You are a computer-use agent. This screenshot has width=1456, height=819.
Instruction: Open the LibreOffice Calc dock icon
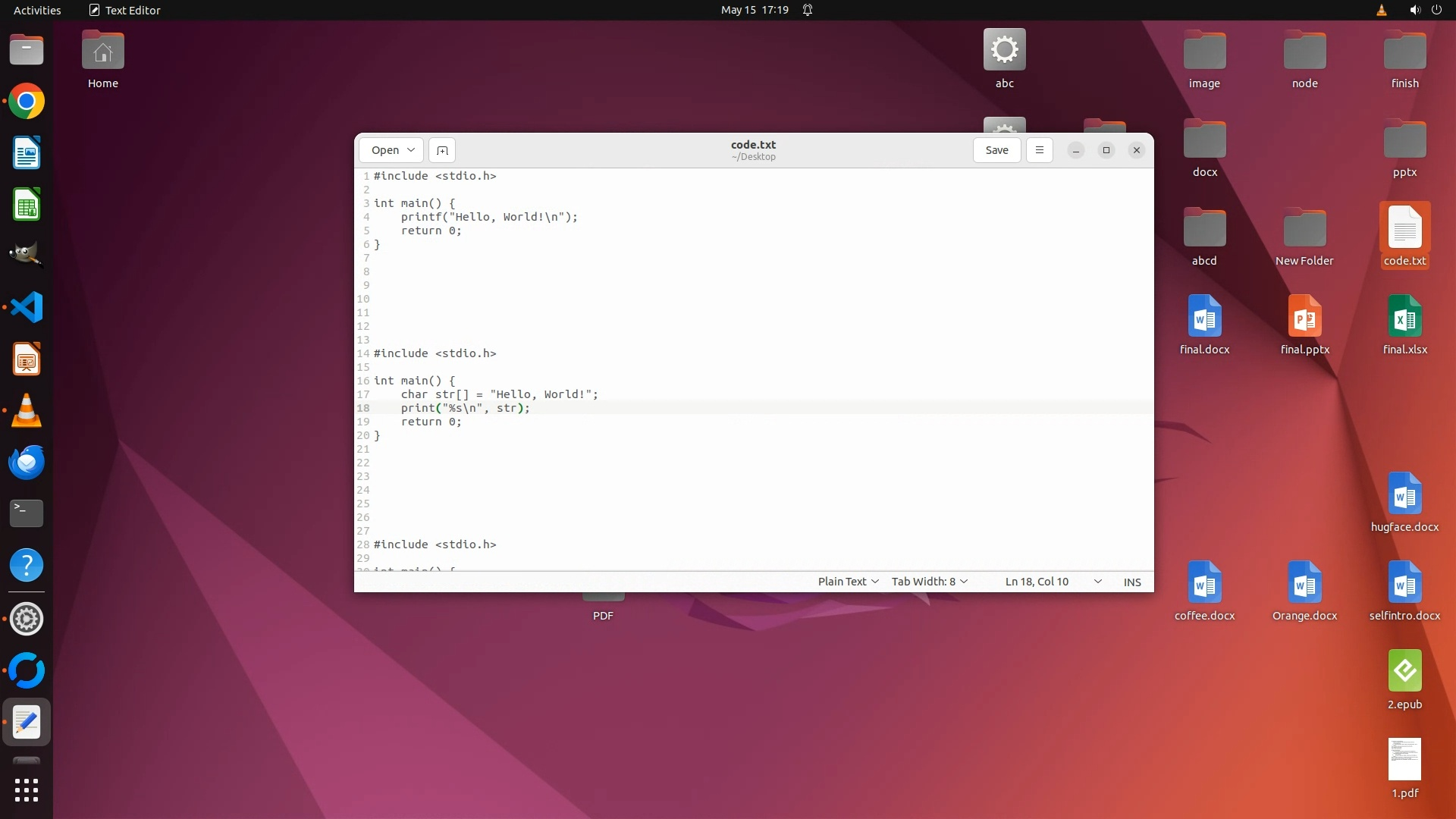tap(27, 206)
